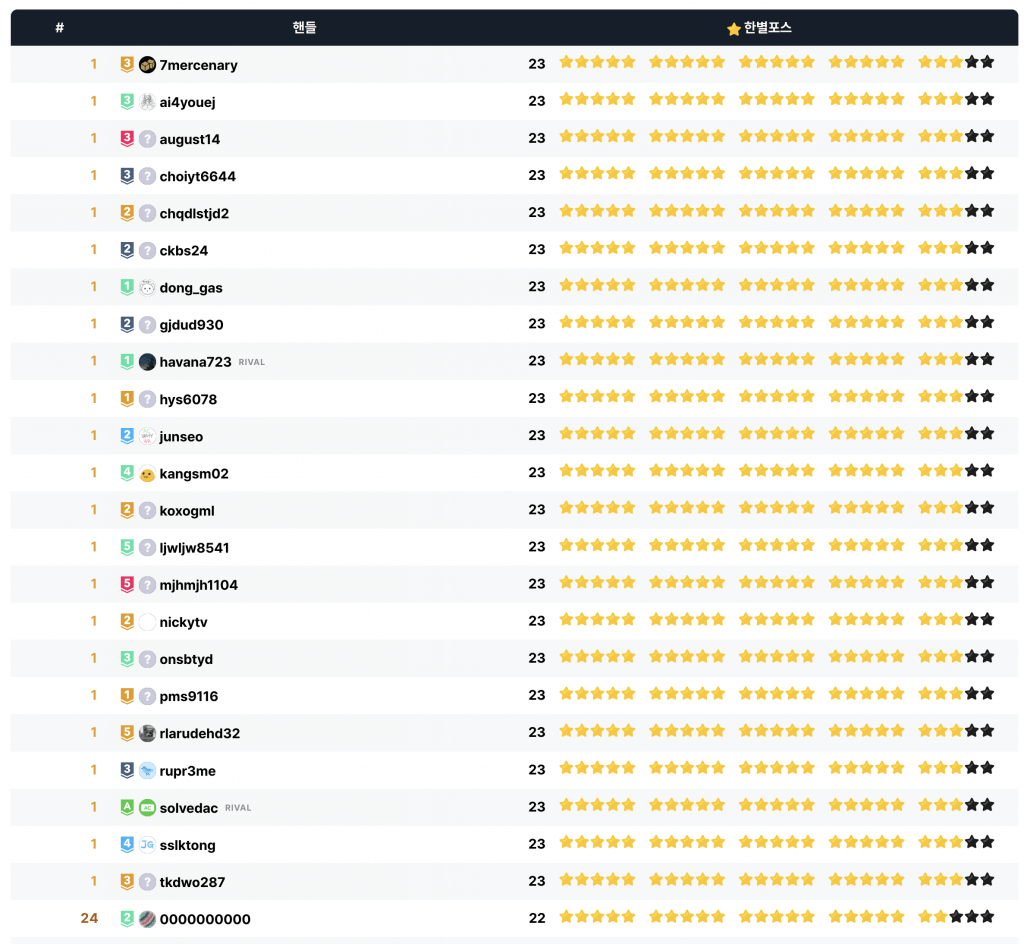Viewport: 1024px width, 944px height.
Task: Click solvedac's green profile avatar
Action: click(147, 808)
